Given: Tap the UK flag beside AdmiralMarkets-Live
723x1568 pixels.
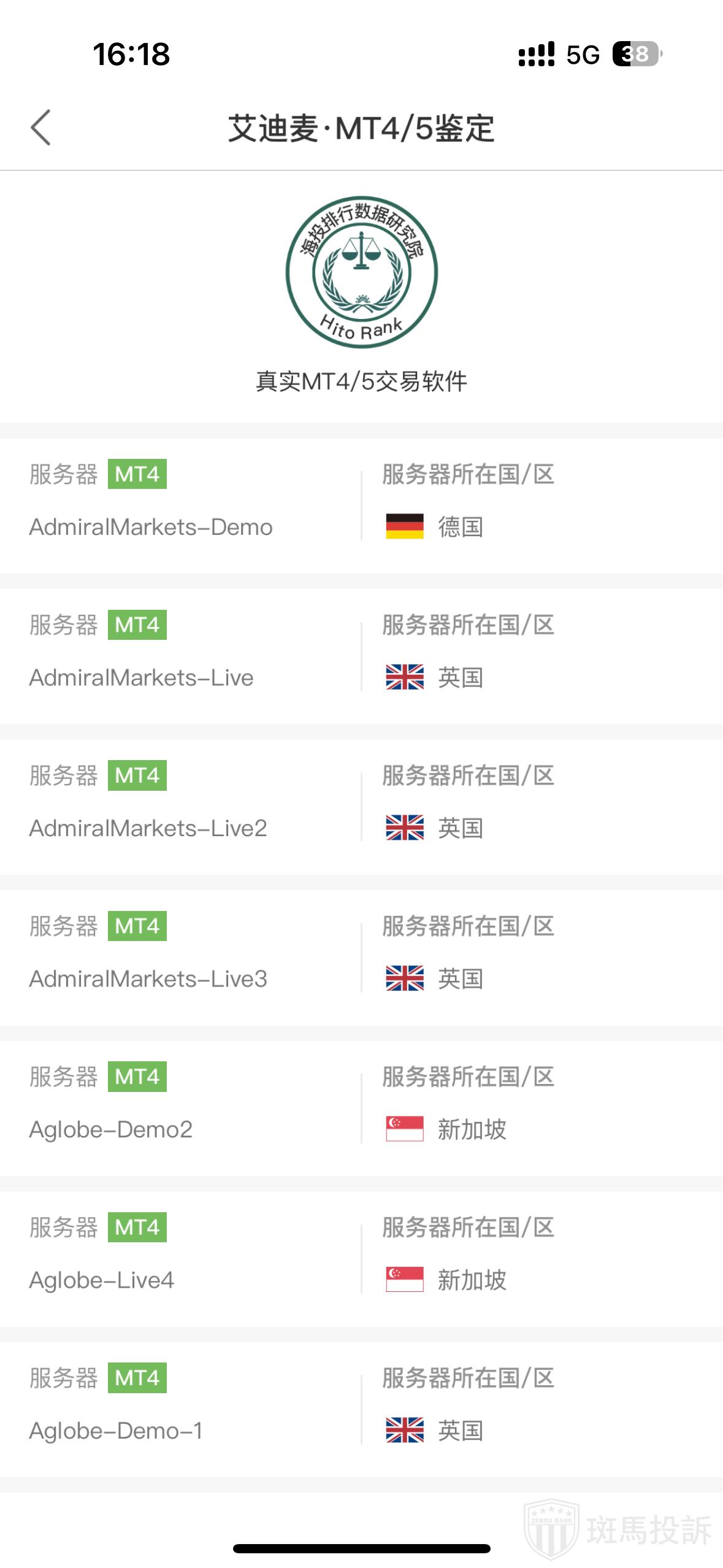Looking at the screenshot, I should [x=405, y=677].
